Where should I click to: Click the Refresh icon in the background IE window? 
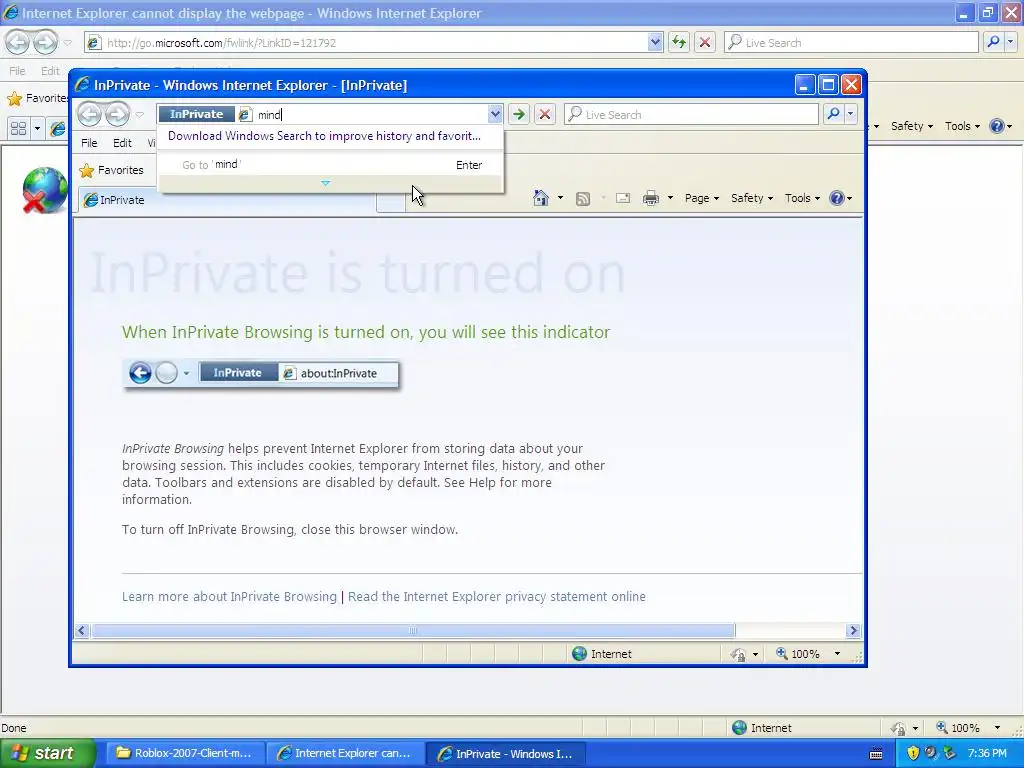[x=679, y=42]
